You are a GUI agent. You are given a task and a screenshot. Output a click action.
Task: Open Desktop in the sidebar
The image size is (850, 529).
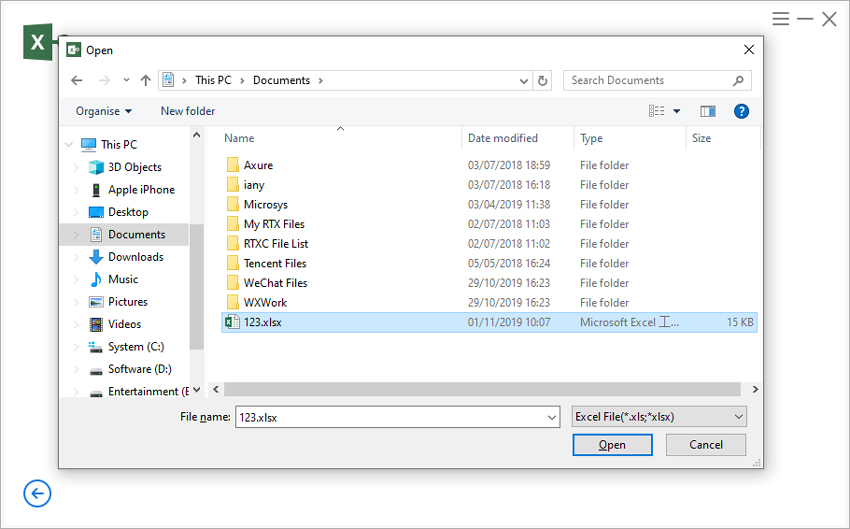128,212
